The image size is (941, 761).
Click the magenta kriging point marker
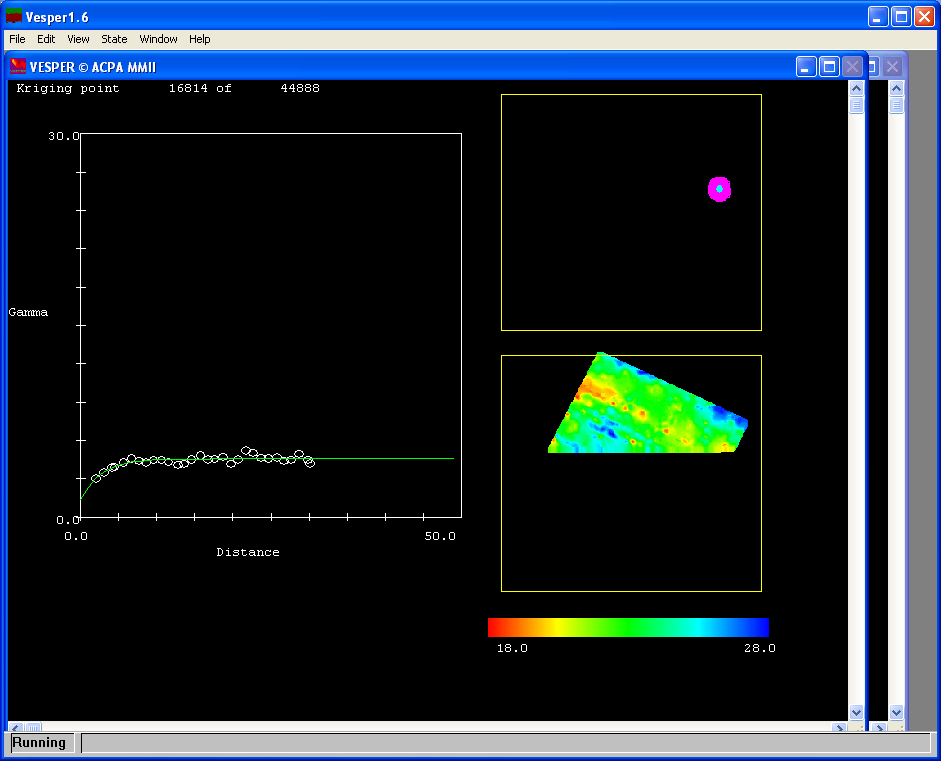(x=719, y=188)
